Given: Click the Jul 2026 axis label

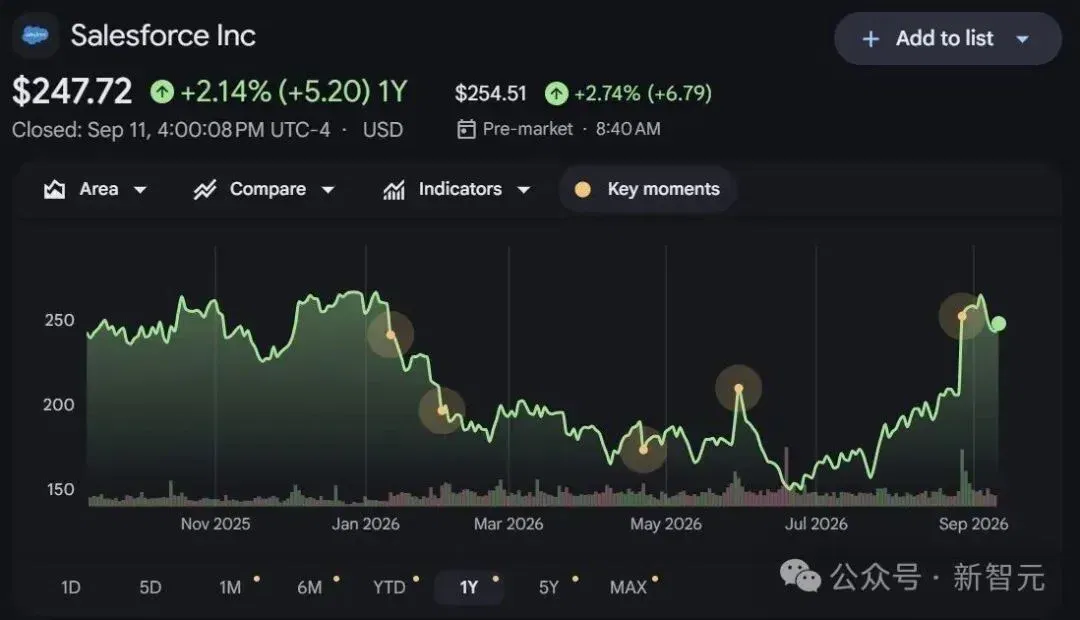Looking at the screenshot, I should [x=816, y=524].
